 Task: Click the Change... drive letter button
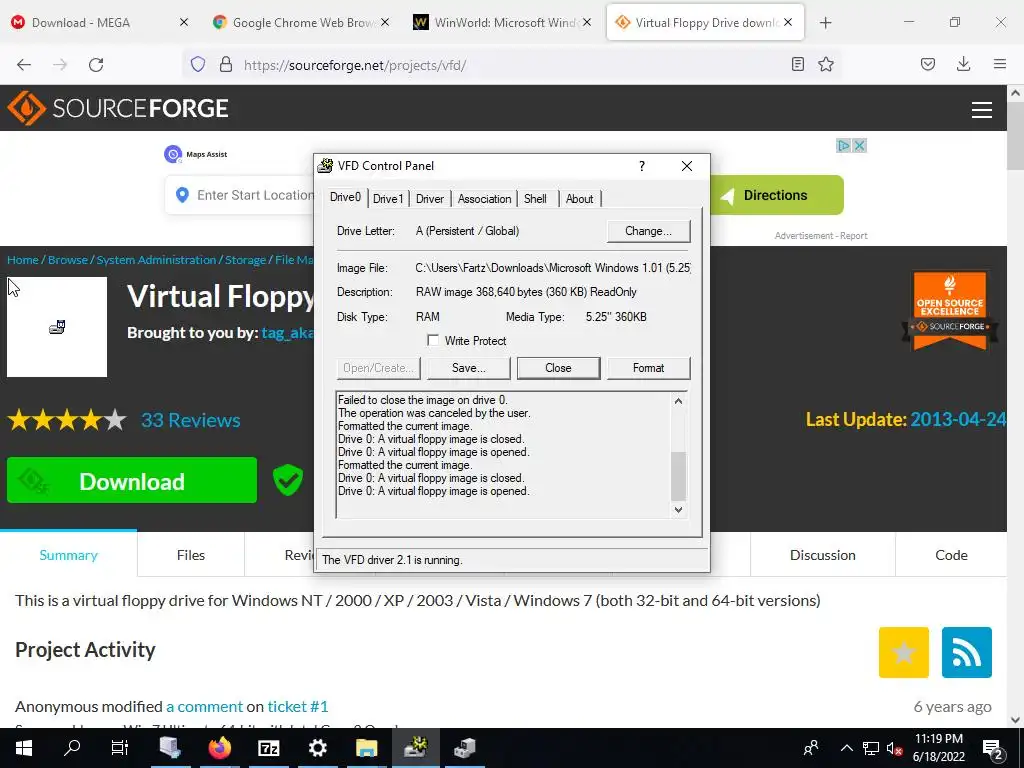coord(648,231)
